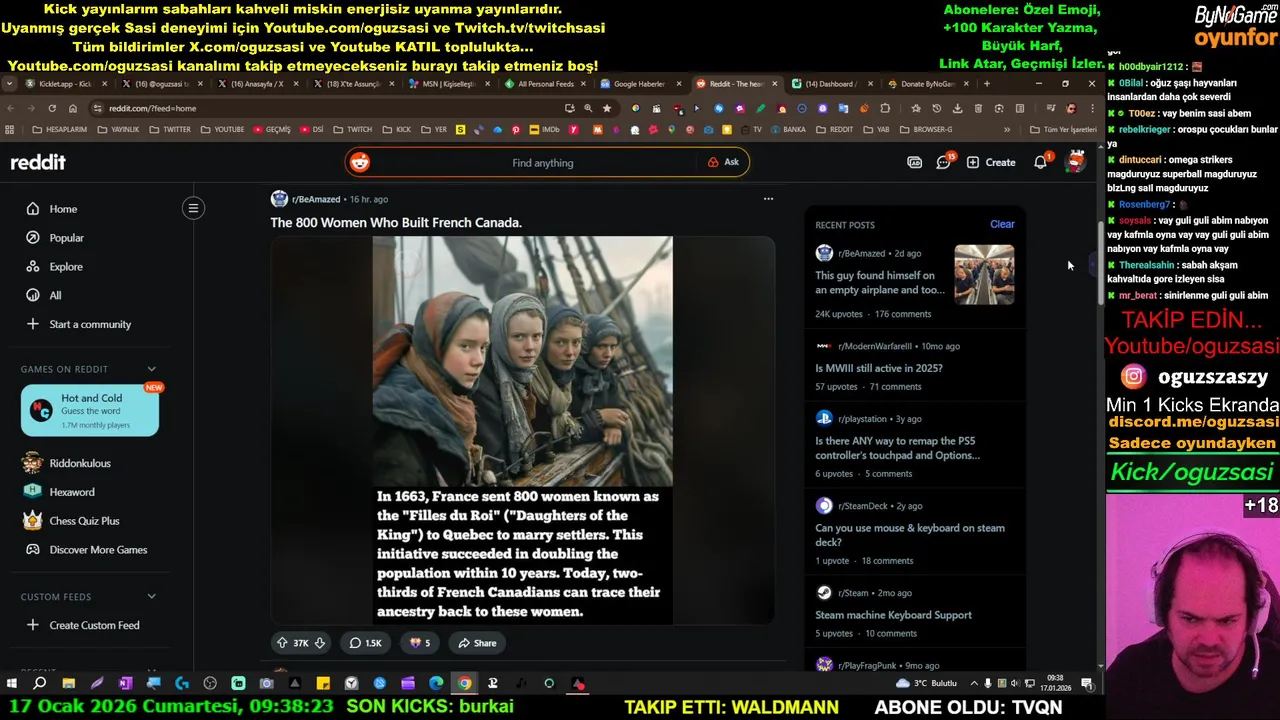Bookmark this page with star icon

(606, 108)
